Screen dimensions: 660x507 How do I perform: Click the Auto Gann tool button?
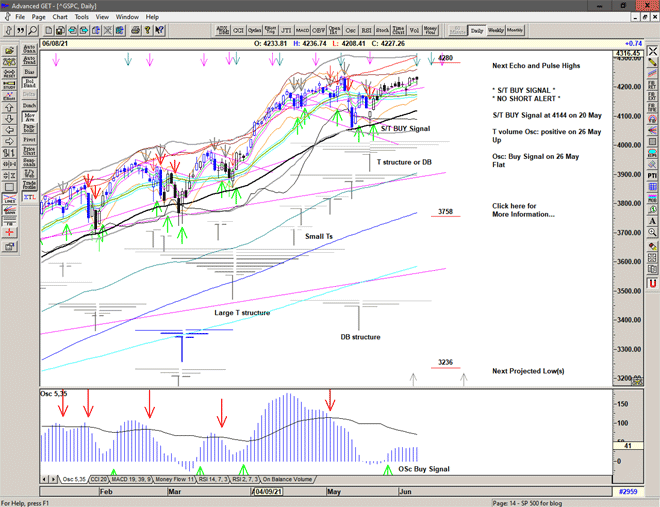pyautogui.click(x=29, y=47)
